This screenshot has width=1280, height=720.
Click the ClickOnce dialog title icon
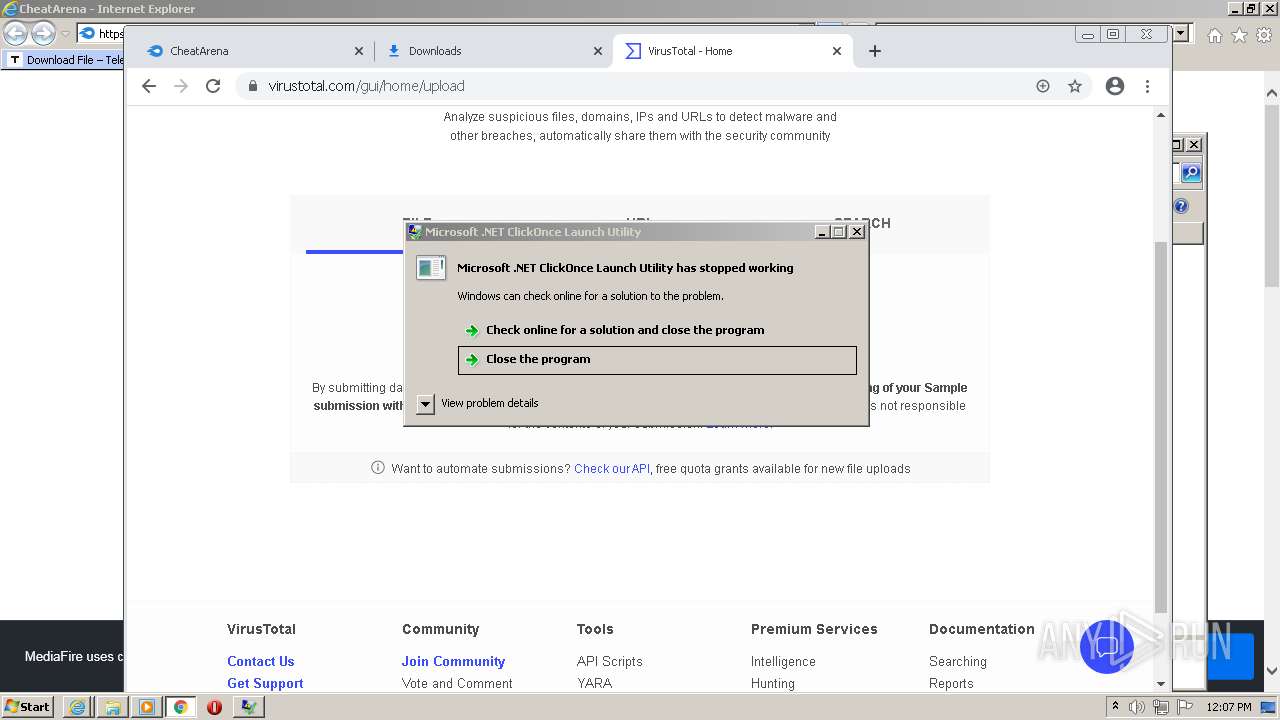tap(415, 232)
